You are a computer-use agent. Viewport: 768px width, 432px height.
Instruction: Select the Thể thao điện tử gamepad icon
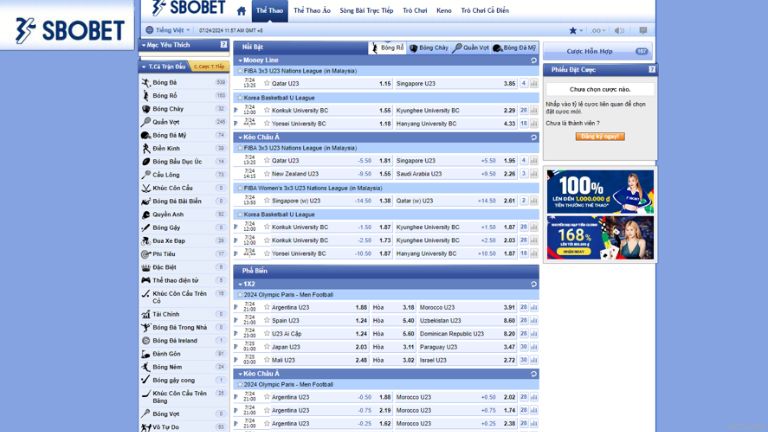point(145,280)
